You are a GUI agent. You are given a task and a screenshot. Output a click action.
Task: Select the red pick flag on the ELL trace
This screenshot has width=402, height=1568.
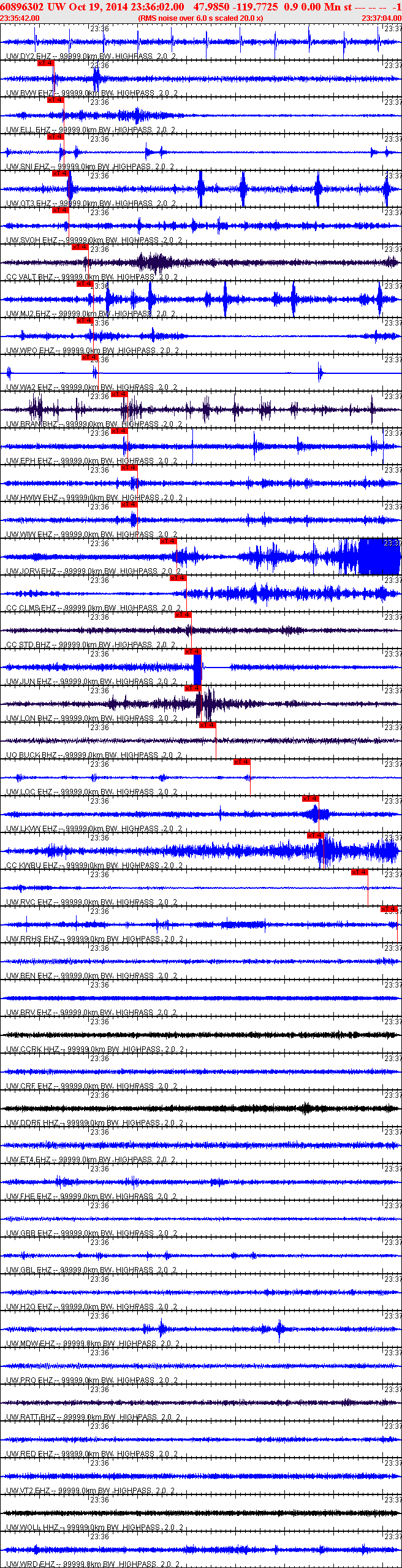click(55, 100)
